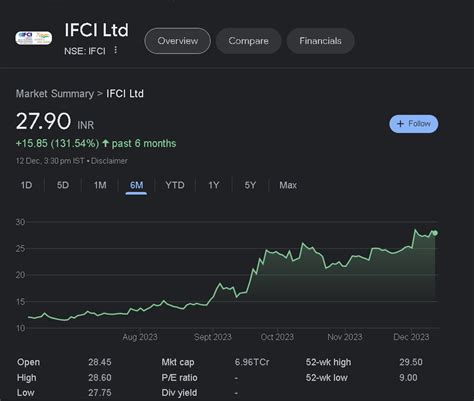This screenshot has height=401, width=474.
Task: Click the 27.90 price value
Action: click(43, 121)
